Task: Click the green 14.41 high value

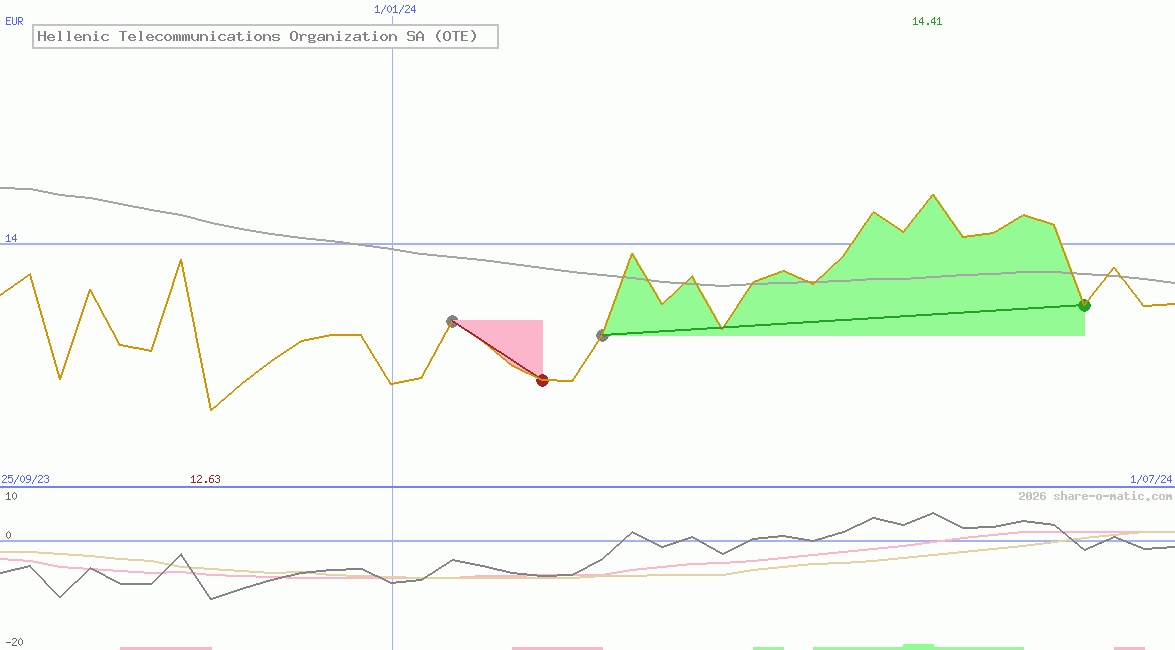Action: [927, 21]
